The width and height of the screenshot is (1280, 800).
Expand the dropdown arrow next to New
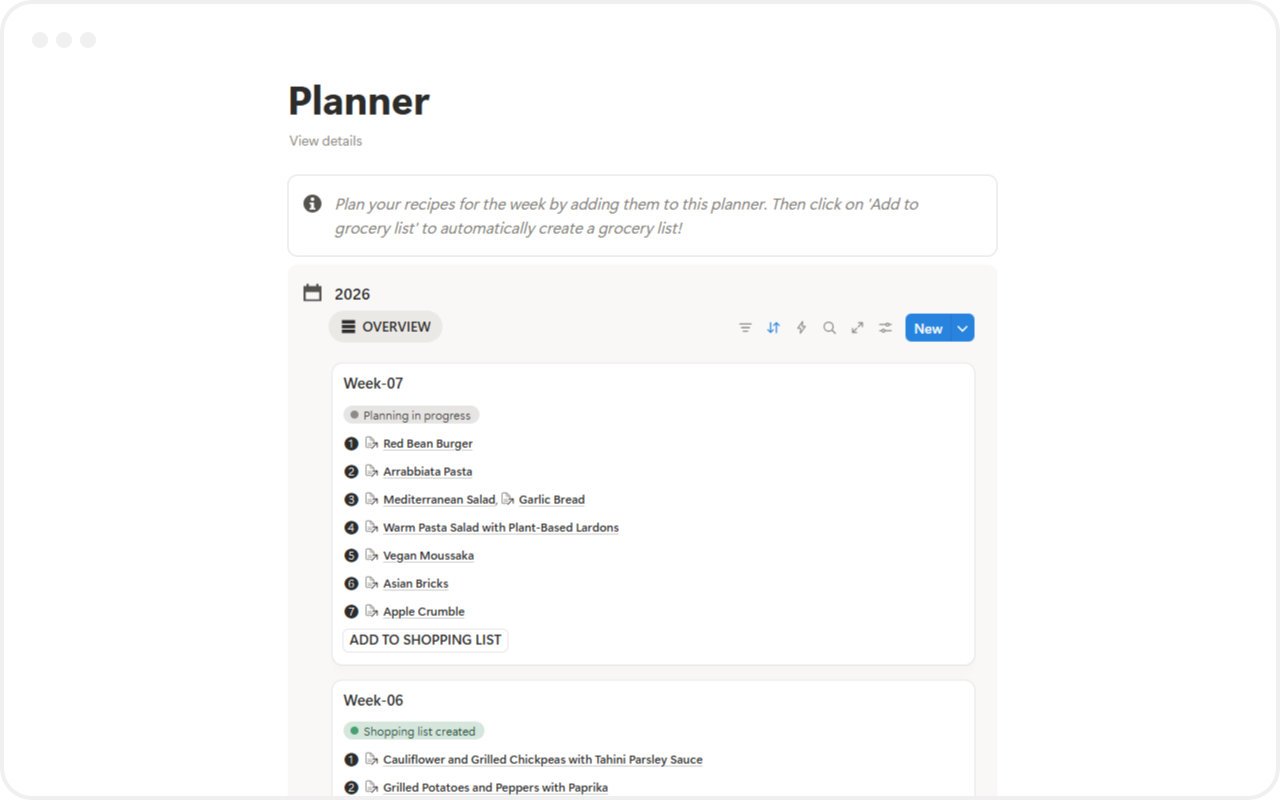coord(962,328)
